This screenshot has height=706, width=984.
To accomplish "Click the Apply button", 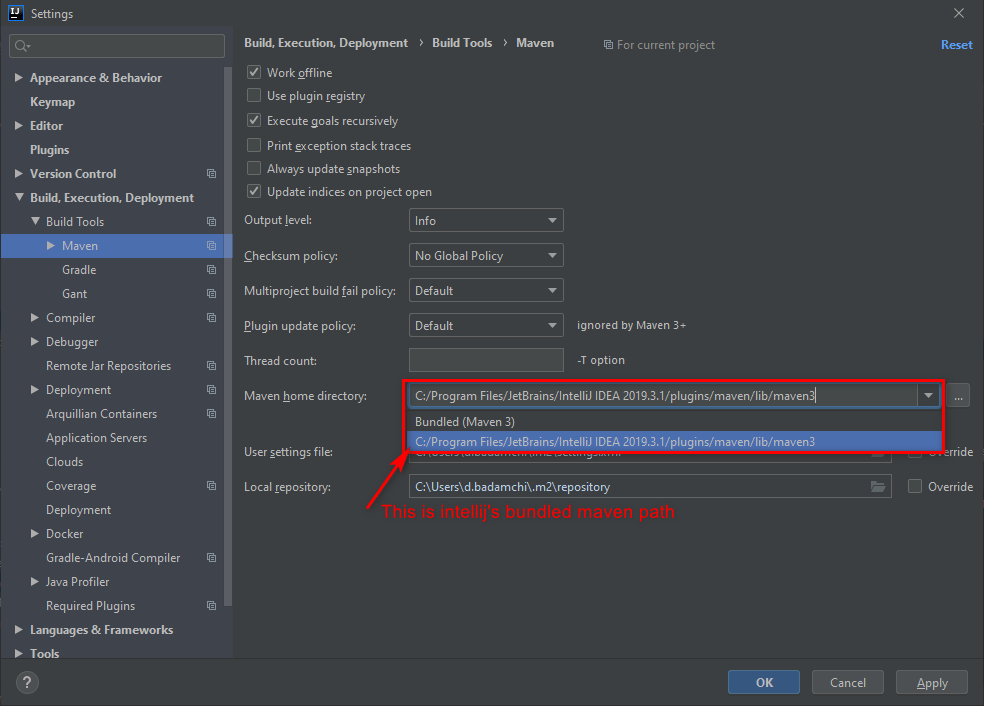I will (932, 682).
